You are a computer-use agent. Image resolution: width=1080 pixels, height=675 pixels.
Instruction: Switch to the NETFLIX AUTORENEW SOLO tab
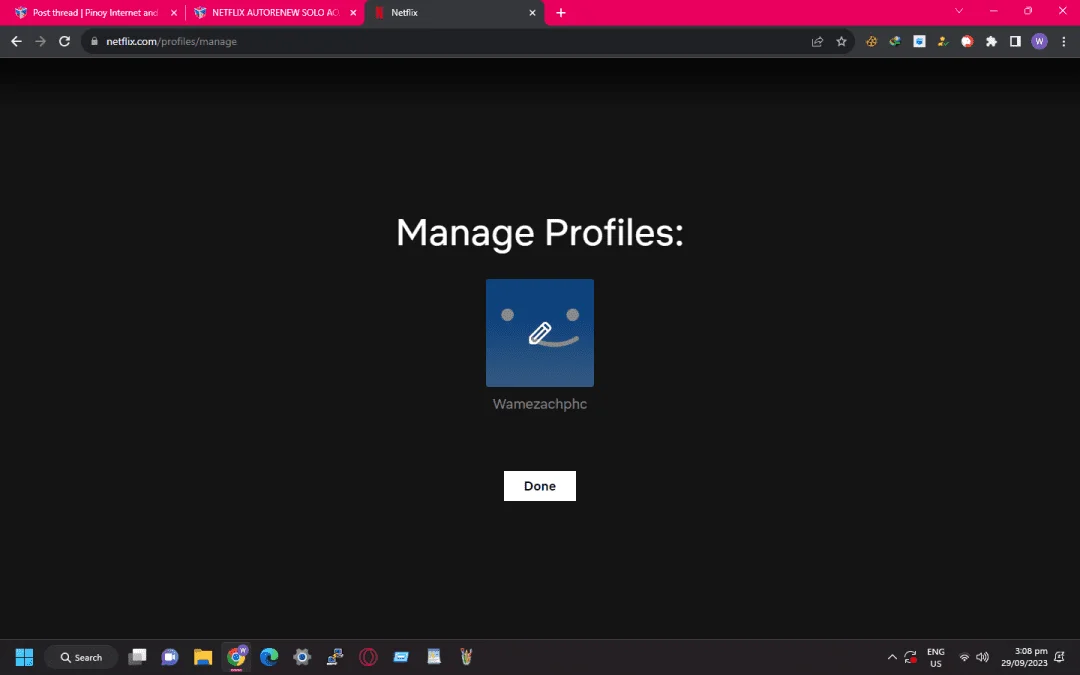[x=275, y=12]
